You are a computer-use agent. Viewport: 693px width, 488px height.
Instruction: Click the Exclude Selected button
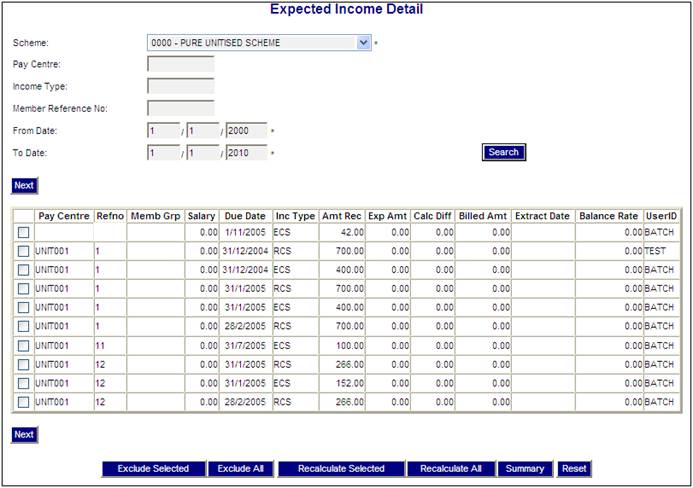coord(153,469)
